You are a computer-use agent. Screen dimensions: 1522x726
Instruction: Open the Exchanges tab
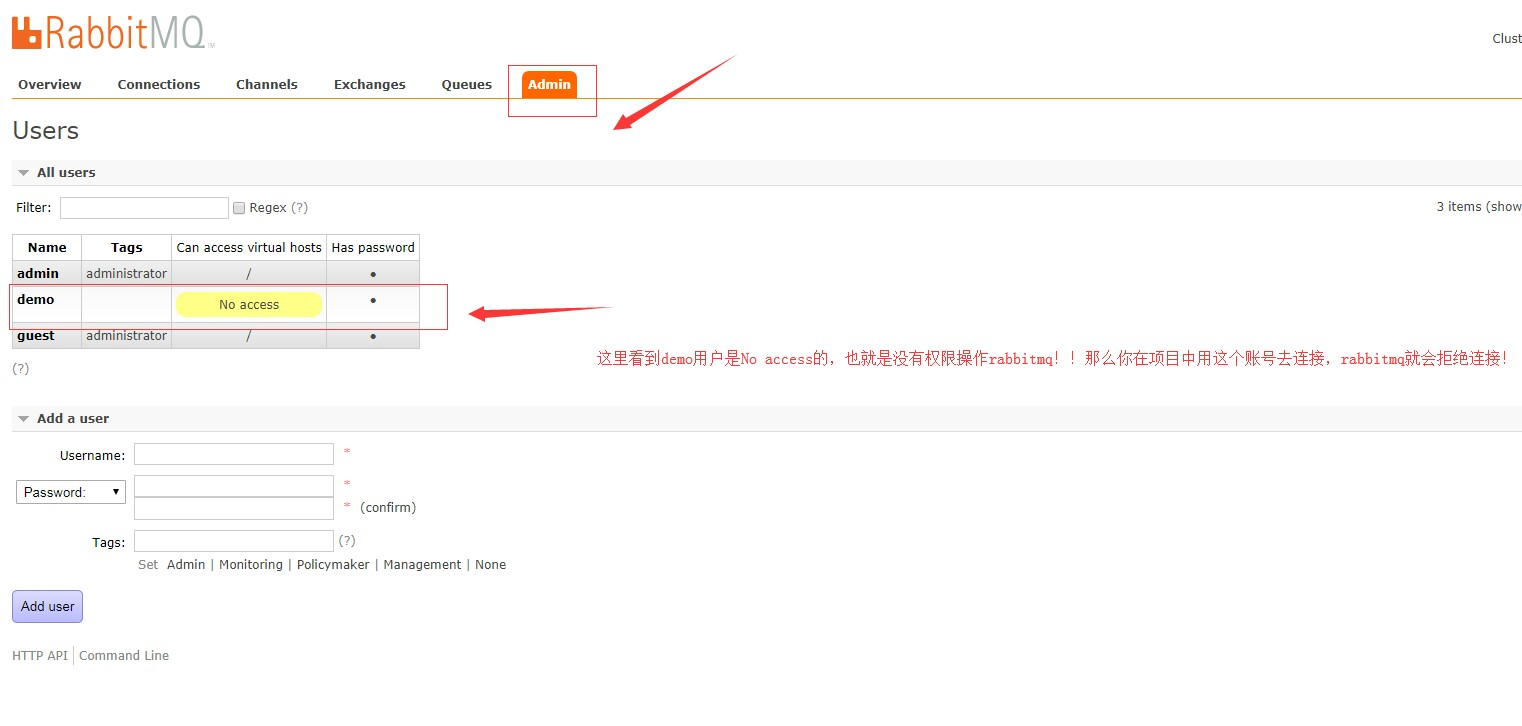pyautogui.click(x=370, y=84)
